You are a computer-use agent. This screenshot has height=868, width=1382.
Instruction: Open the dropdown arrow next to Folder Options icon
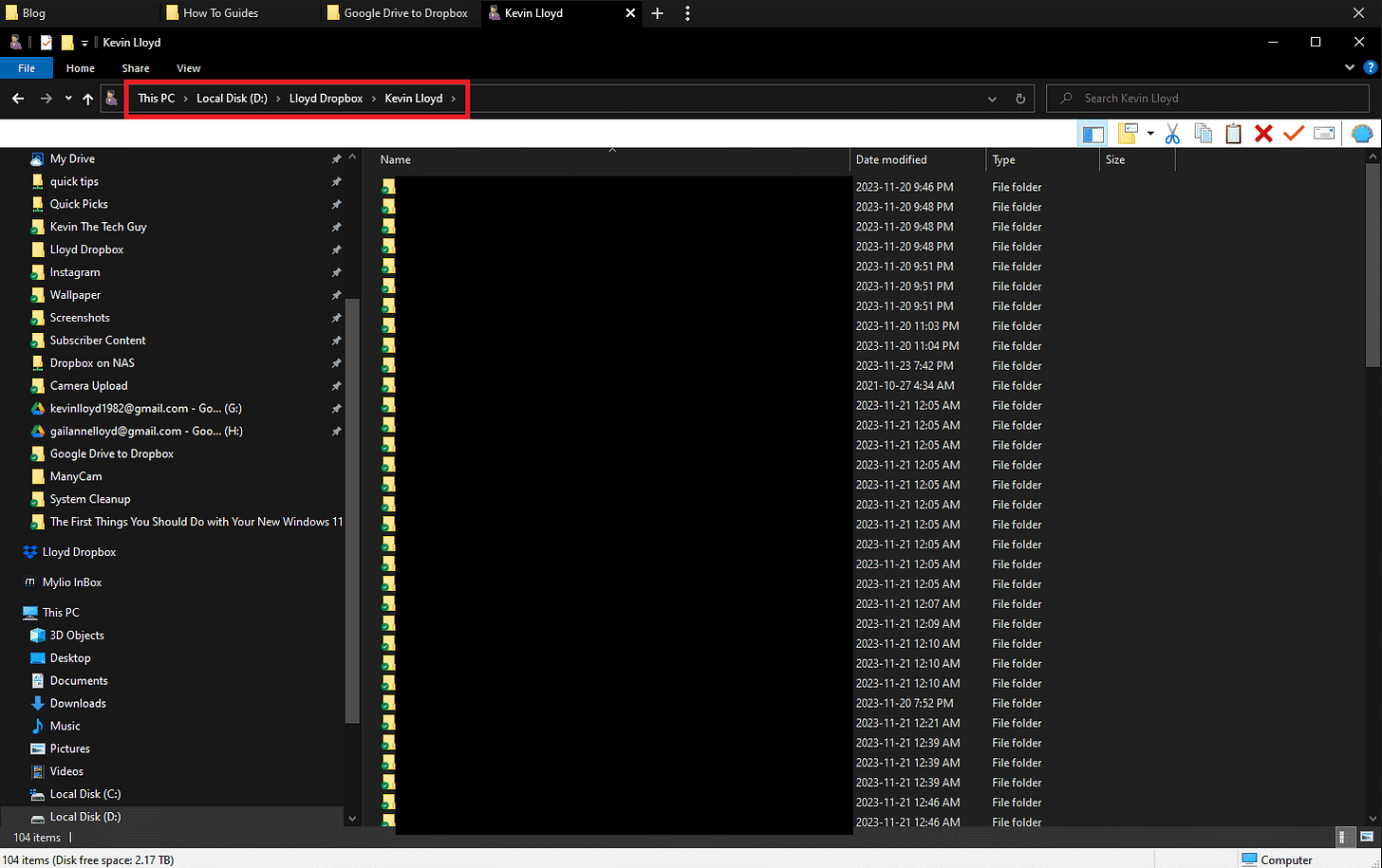[x=1149, y=134]
